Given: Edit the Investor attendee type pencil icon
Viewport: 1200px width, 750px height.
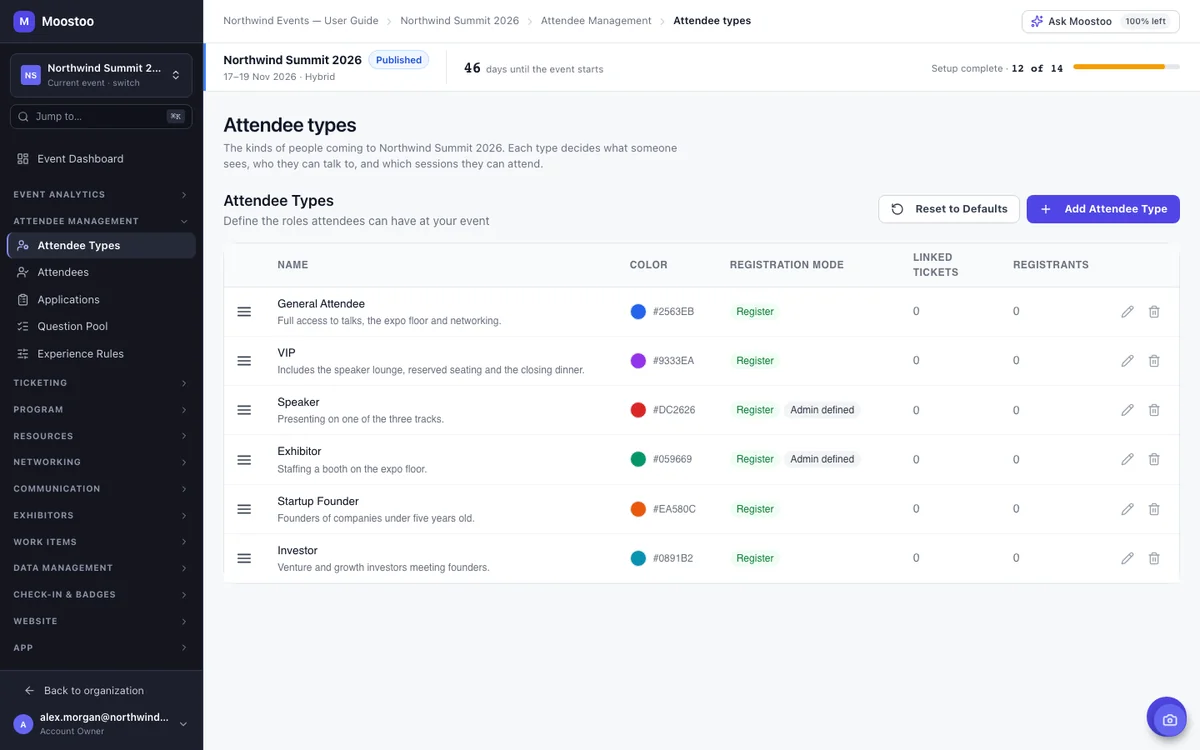Looking at the screenshot, I should pos(1127,558).
